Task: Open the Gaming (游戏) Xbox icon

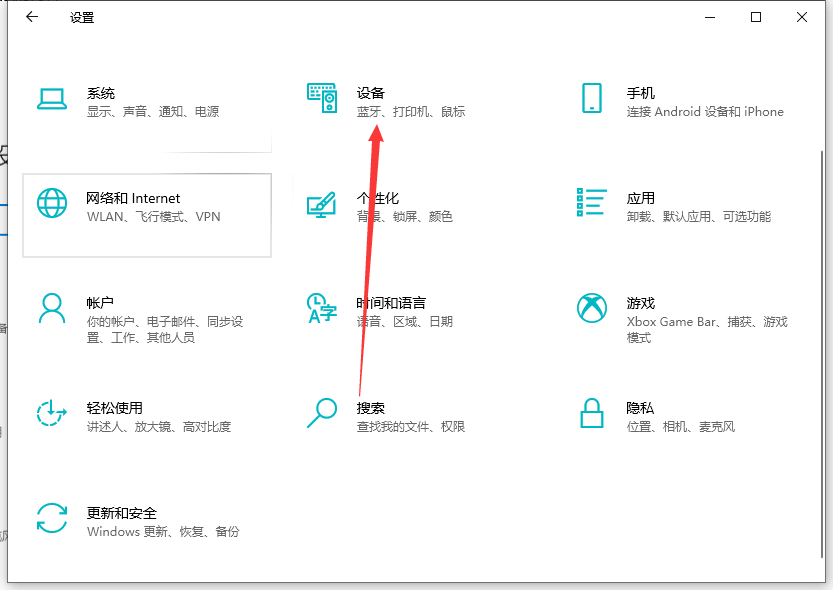Action: pos(592,308)
